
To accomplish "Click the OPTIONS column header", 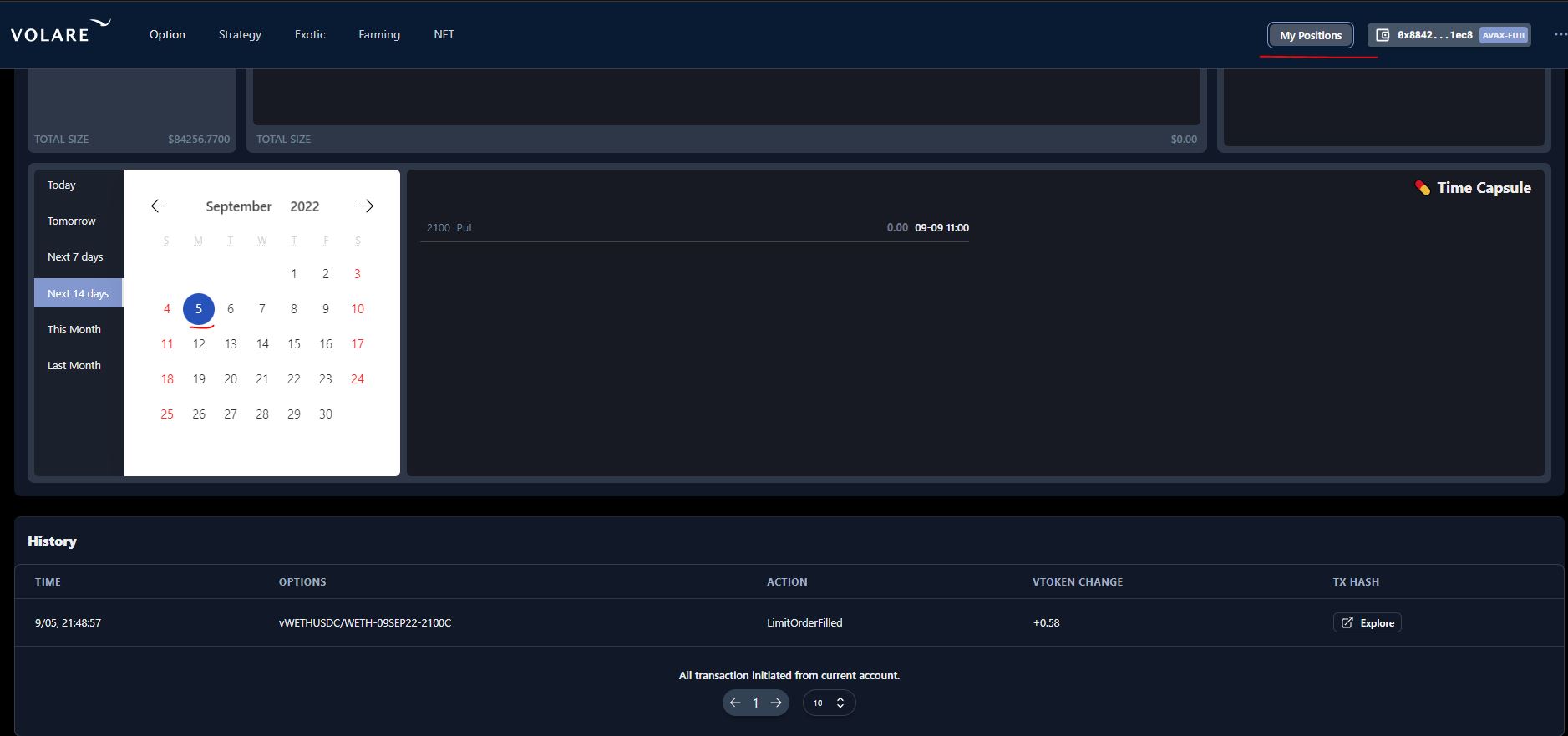I will click(302, 581).
